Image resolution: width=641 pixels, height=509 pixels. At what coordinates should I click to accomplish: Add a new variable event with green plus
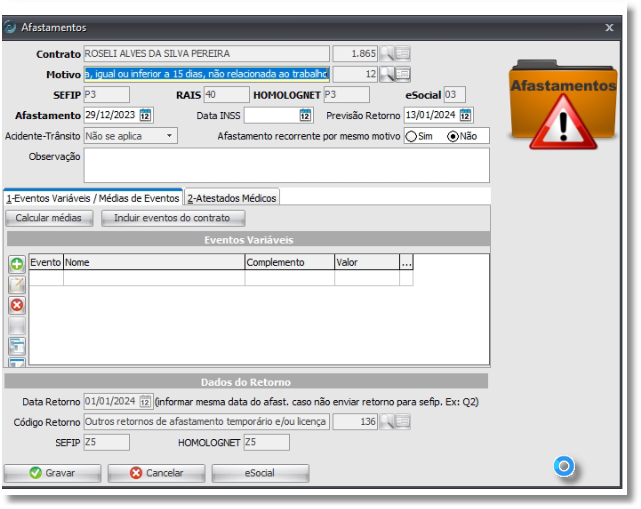17,264
